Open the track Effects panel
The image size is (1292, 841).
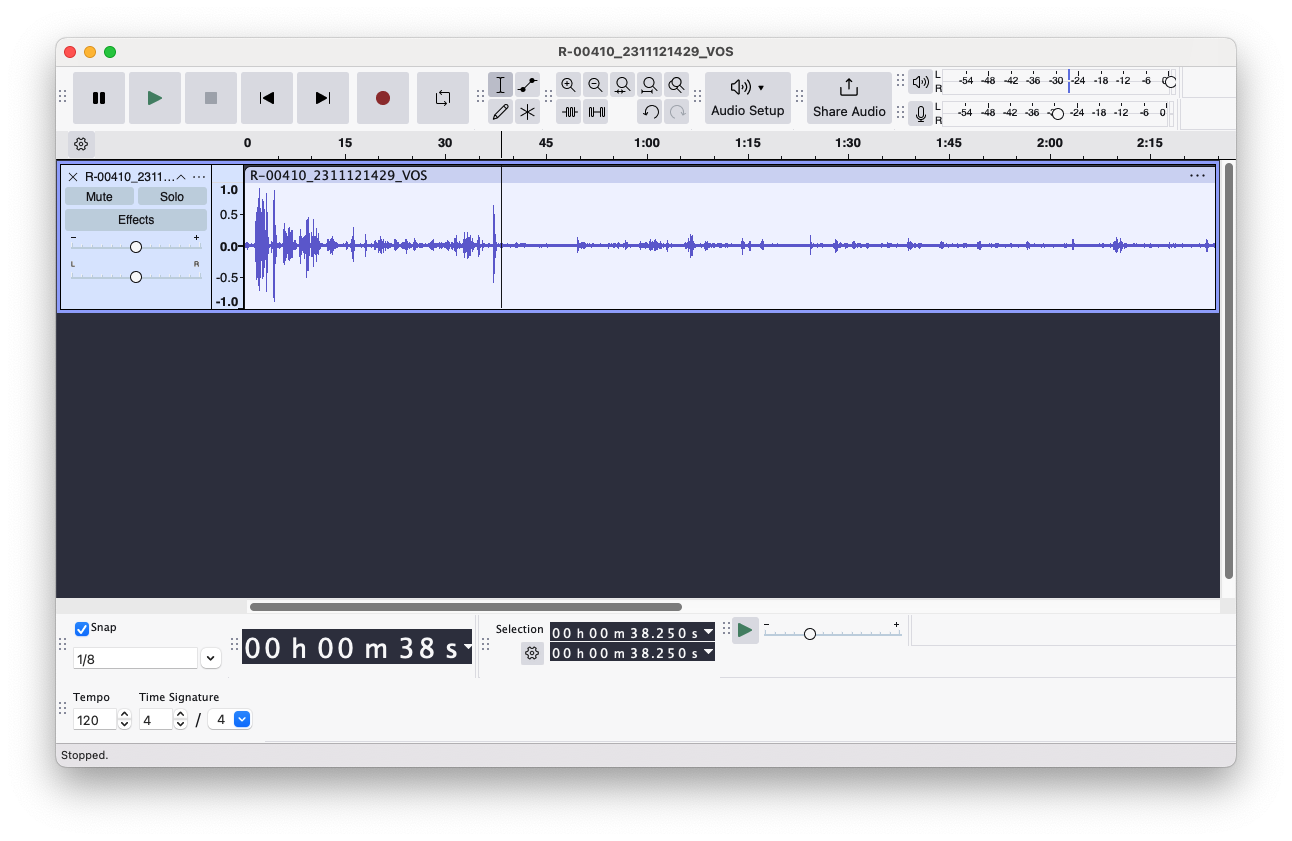click(136, 220)
